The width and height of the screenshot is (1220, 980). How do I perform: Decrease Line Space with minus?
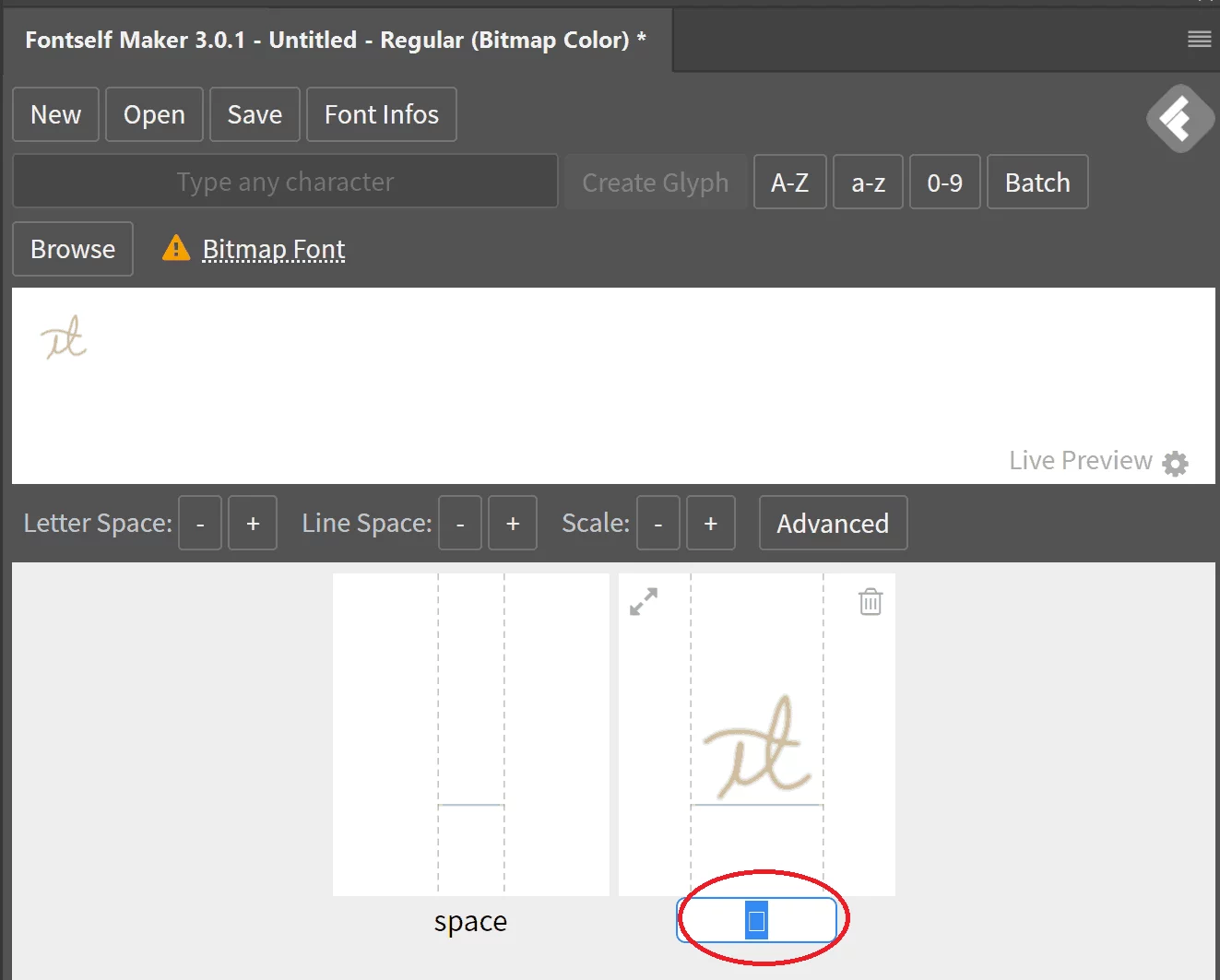coord(460,523)
